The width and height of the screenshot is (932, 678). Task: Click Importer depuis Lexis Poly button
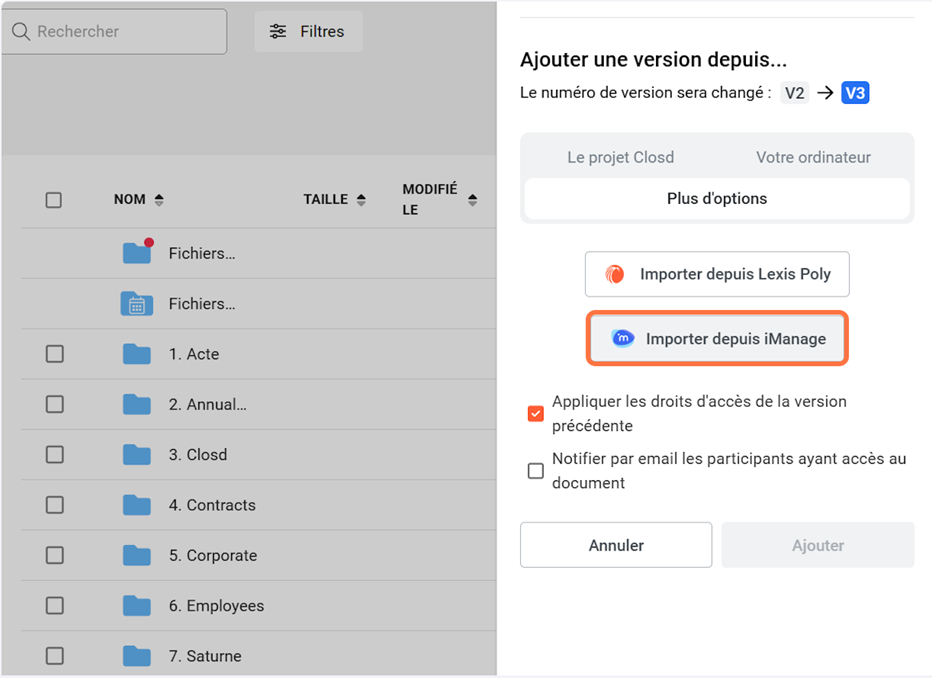717,274
